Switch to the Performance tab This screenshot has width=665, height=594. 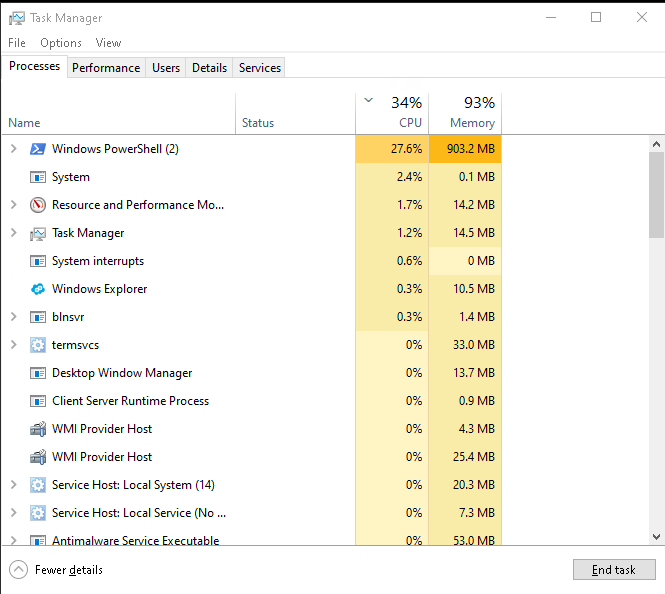(106, 68)
